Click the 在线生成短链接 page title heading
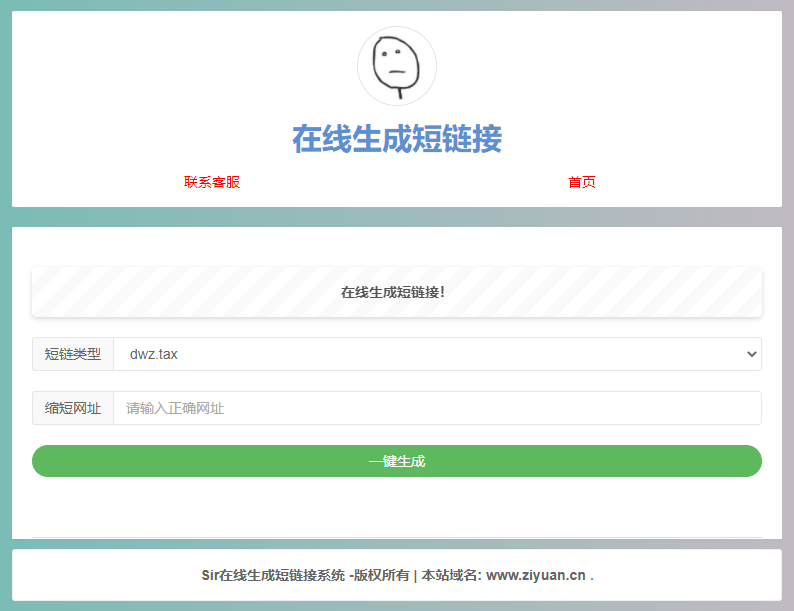Screen dimensions: 794x611 point(397,139)
